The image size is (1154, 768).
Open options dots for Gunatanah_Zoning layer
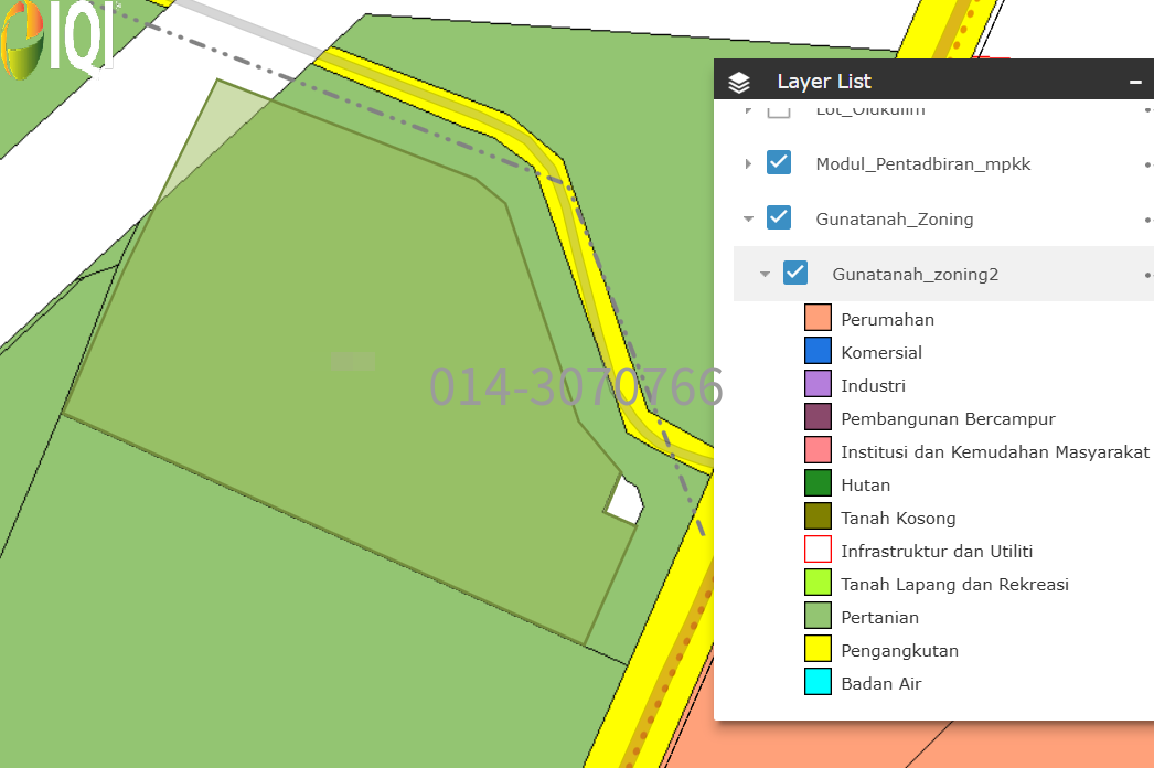(x=1148, y=219)
